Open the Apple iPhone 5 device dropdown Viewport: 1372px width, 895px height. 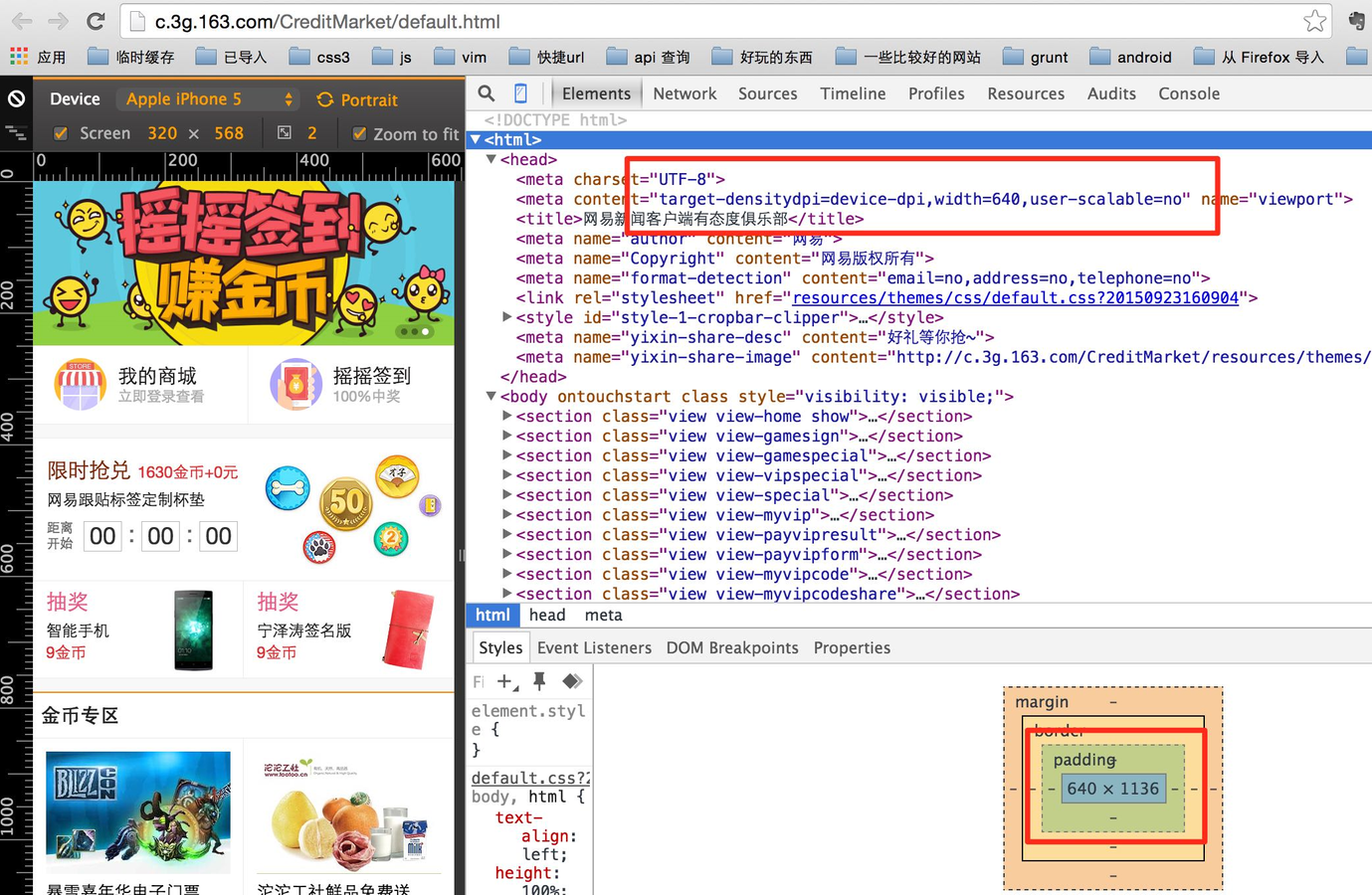210,99
